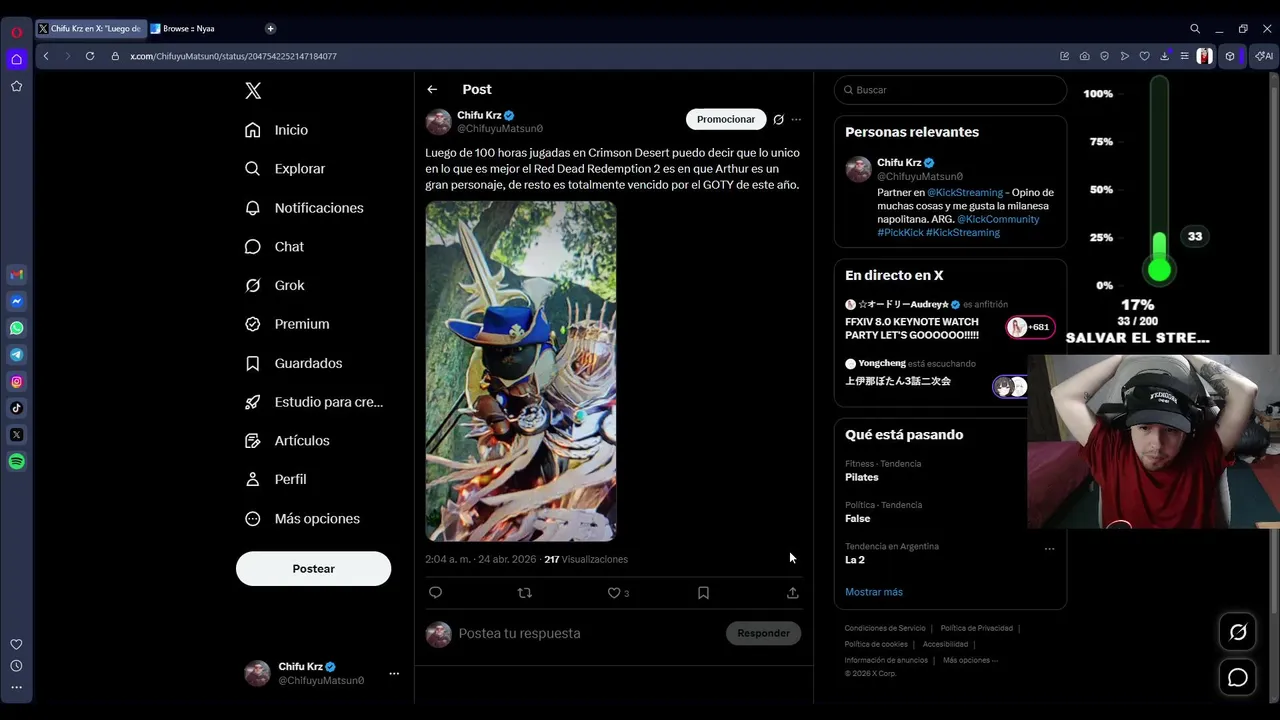Repost the tweet with retweet icon
1280x720 pixels.
524,593
